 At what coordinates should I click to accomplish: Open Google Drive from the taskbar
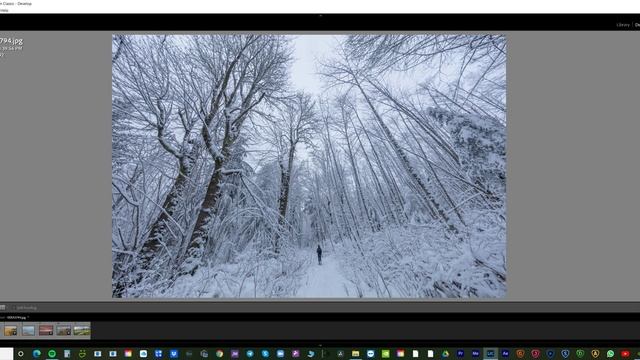[x=445, y=354]
